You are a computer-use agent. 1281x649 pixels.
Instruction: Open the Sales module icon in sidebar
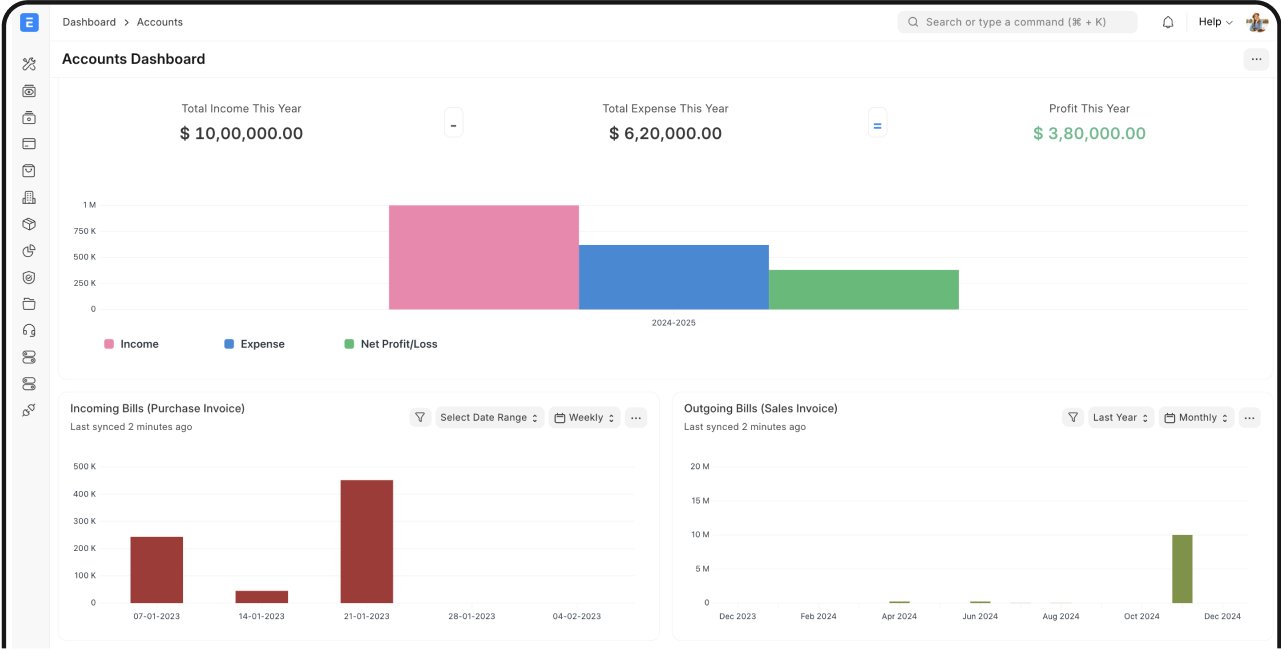[x=29, y=170]
